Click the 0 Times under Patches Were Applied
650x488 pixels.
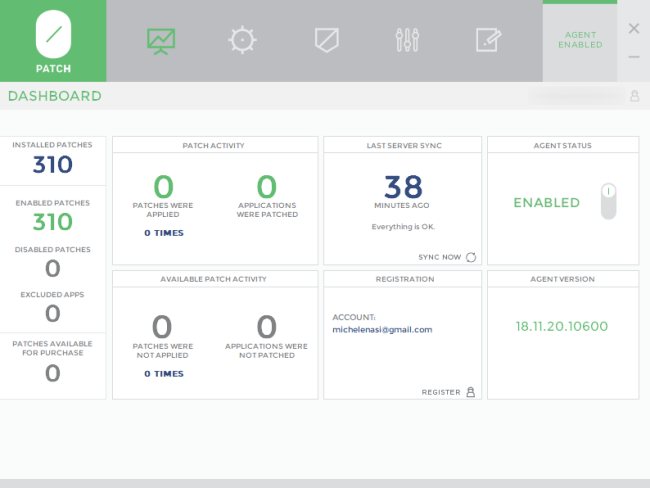click(164, 233)
